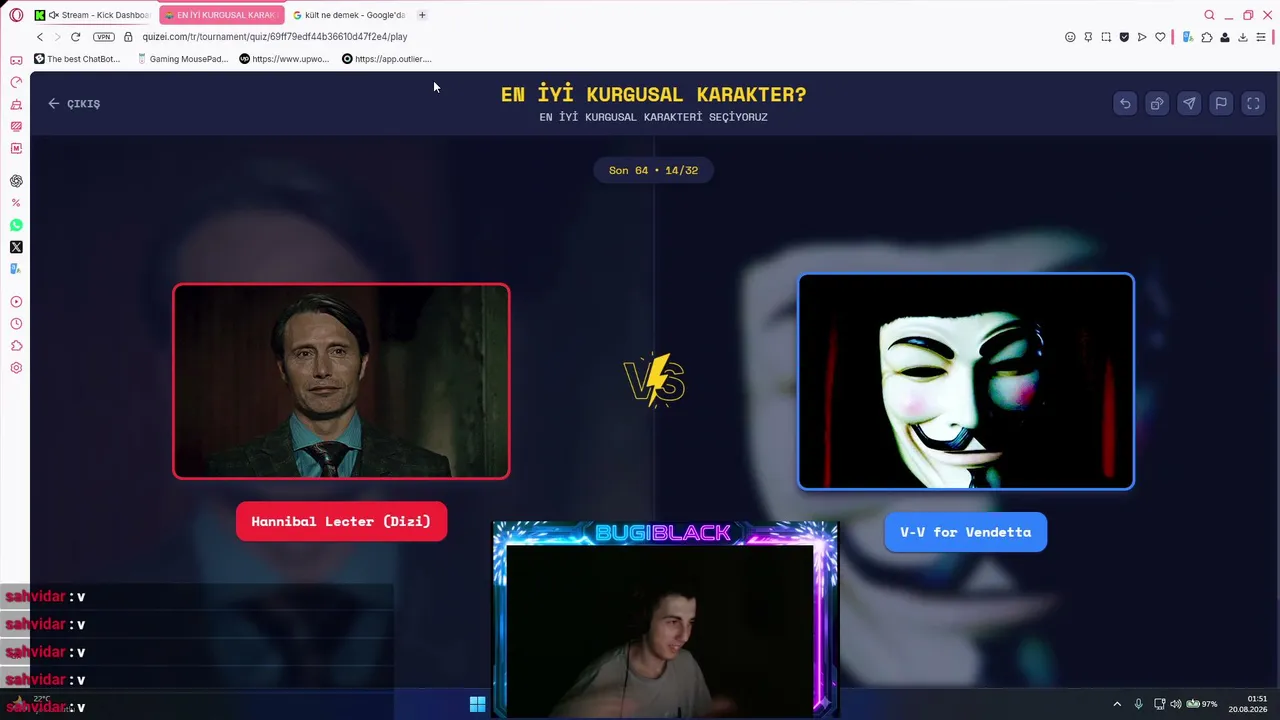Click the microphone tray icon
This screenshot has height=720, width=1280.
pos(1138,704)
